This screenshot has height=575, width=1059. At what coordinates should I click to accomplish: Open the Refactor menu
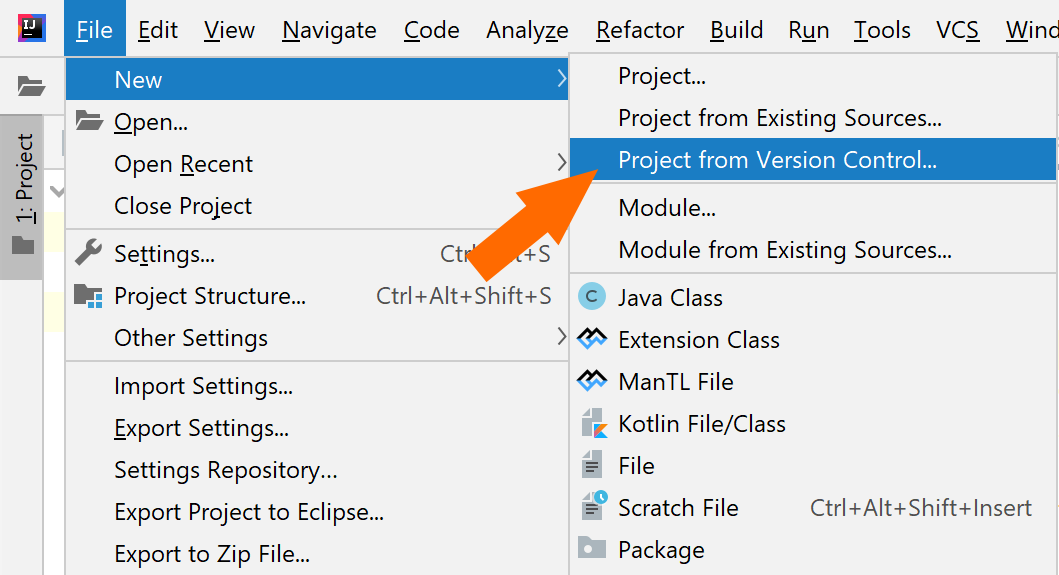[640, 31]
